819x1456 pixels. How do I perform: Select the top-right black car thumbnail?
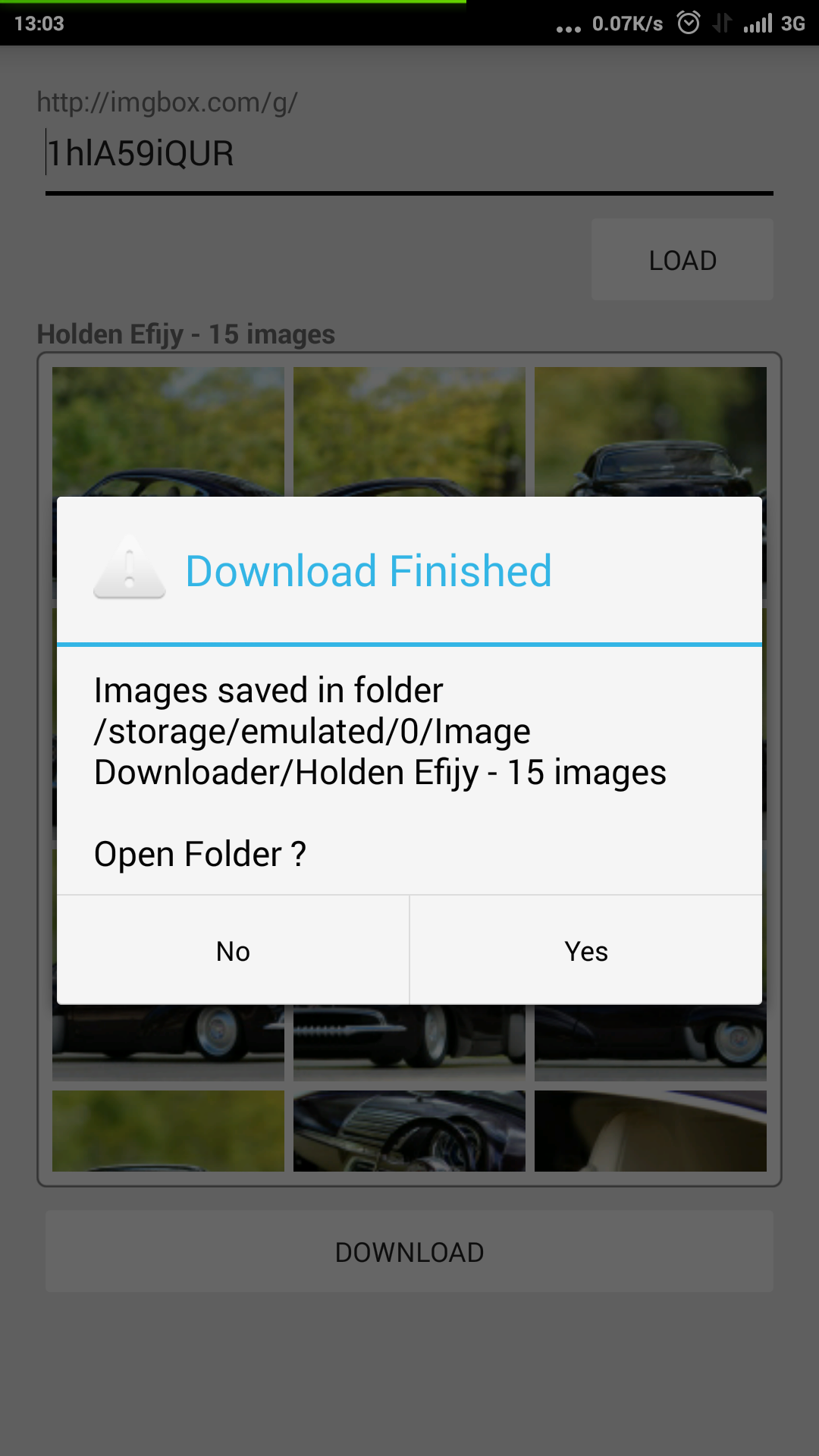pyautogui.click(x=651, y=431)
